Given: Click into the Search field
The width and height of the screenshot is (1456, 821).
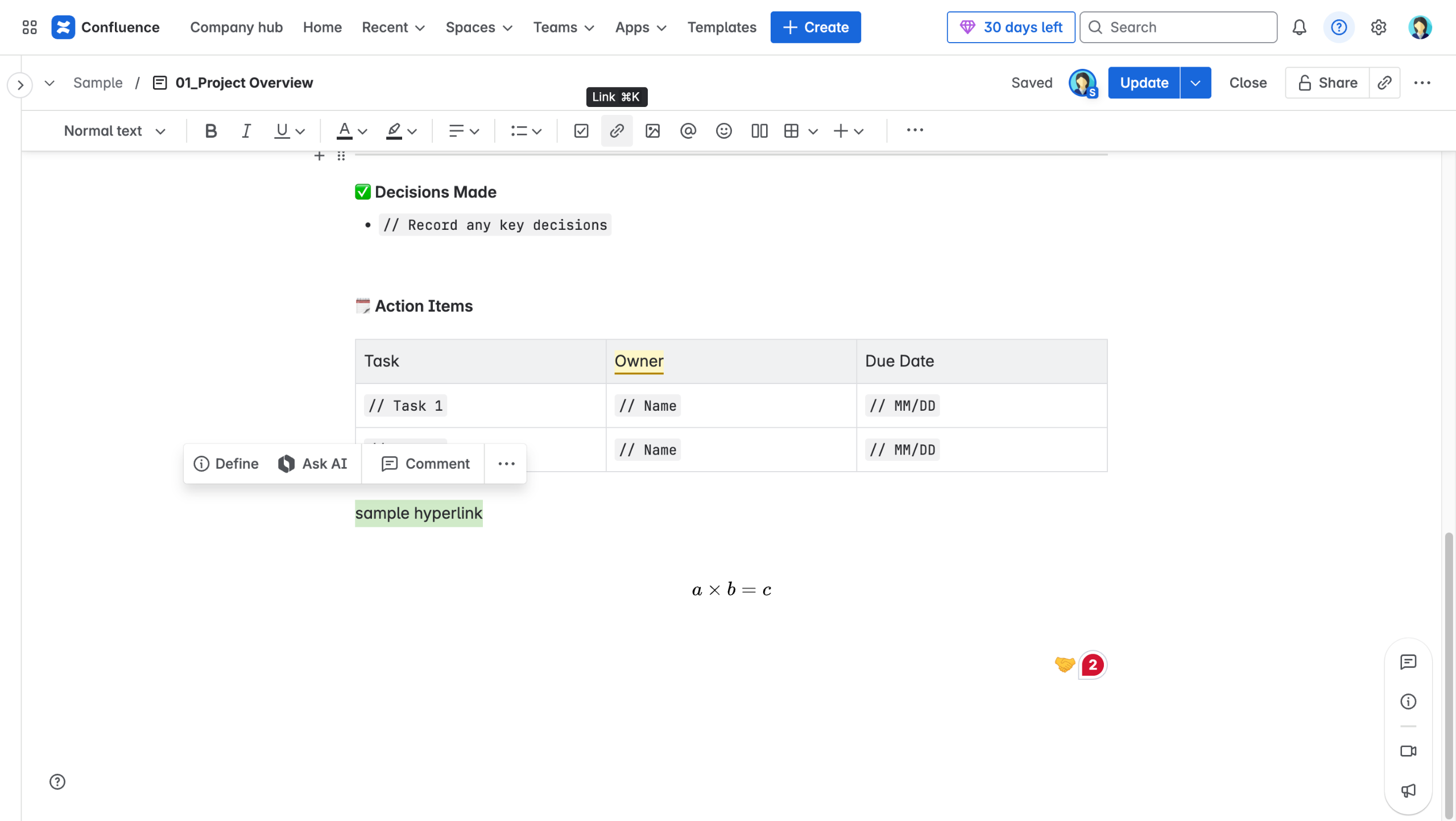Looking at the screenshot, I should (x=1178, y=27).
